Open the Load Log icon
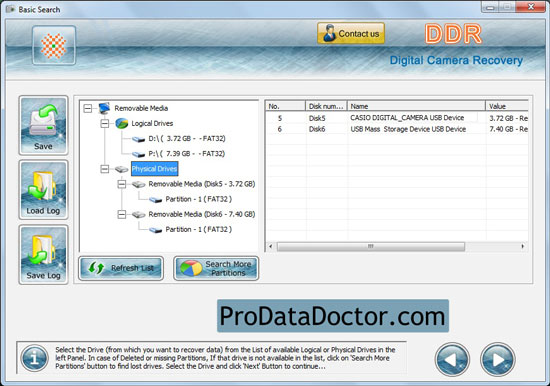Screen dimensions: 550x386 click(x=43, y=190)
